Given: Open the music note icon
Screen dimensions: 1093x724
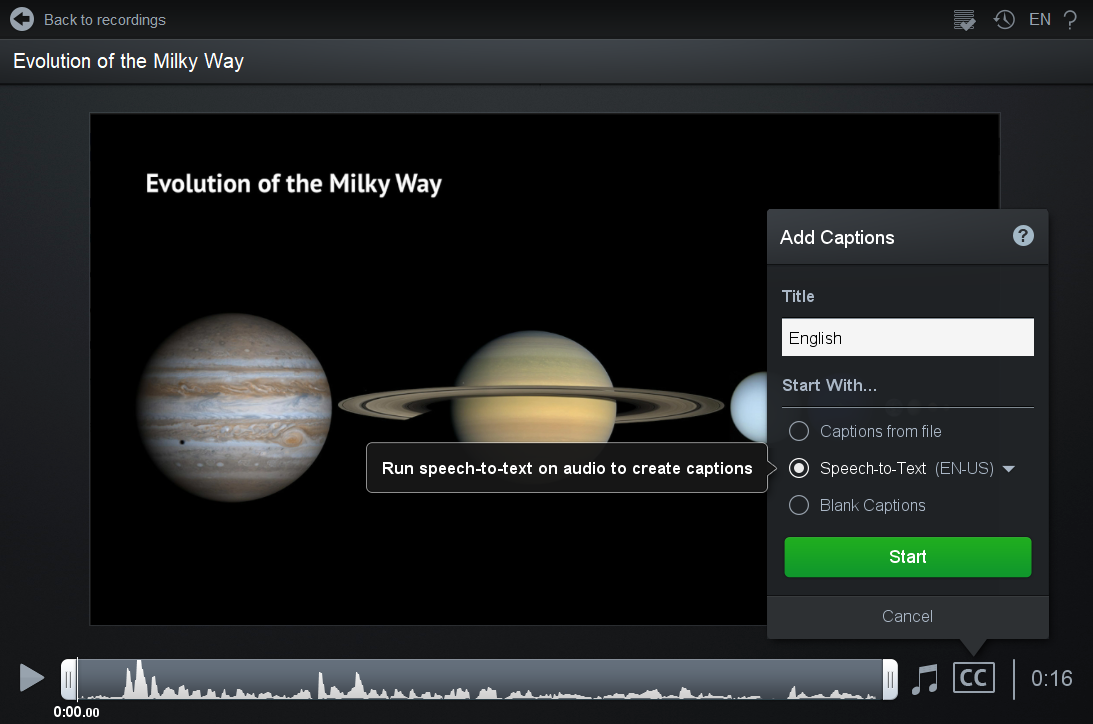Looking at the screenshot, I should tap(924, 679).
